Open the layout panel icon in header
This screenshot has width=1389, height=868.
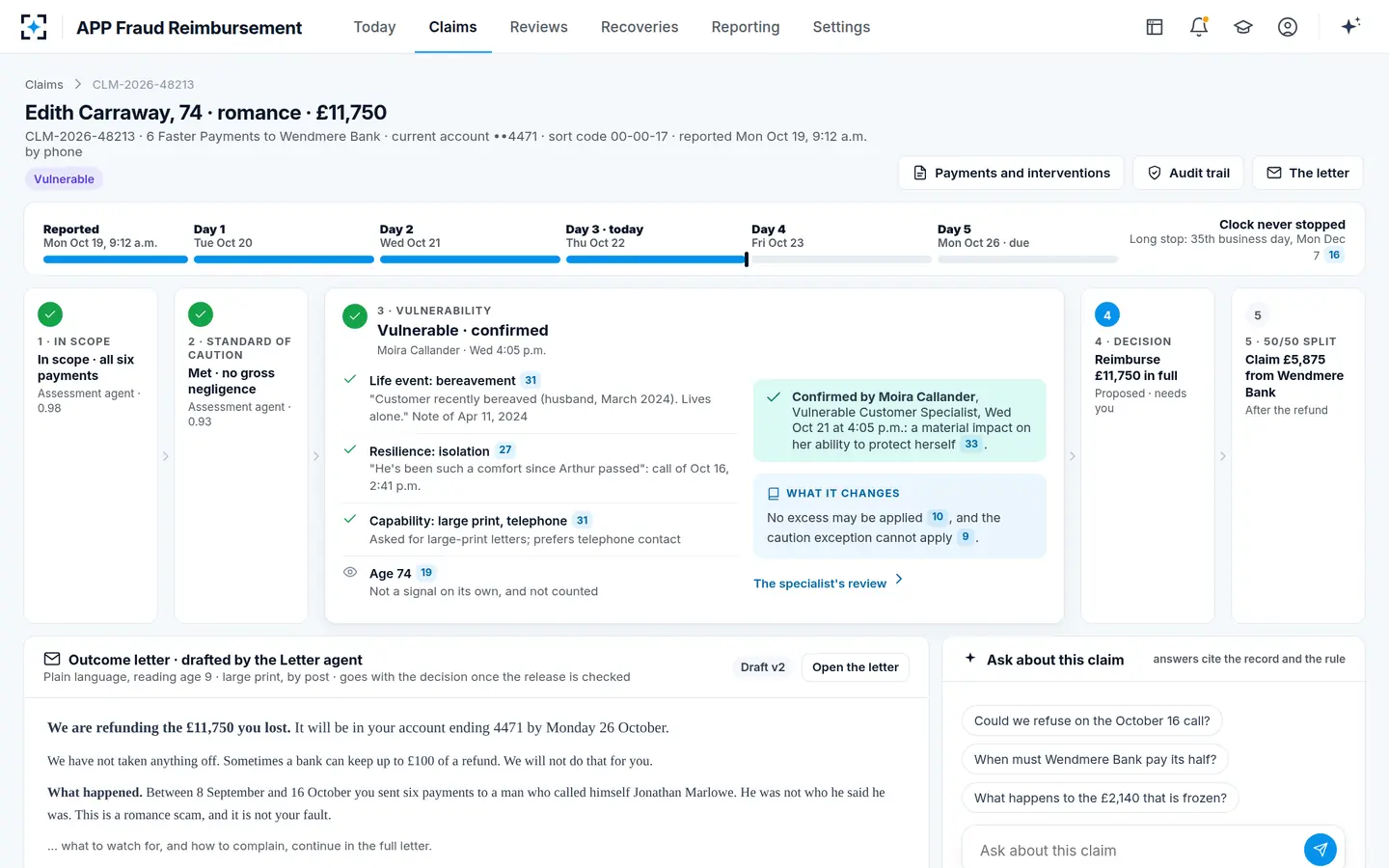coord(1155,27)
